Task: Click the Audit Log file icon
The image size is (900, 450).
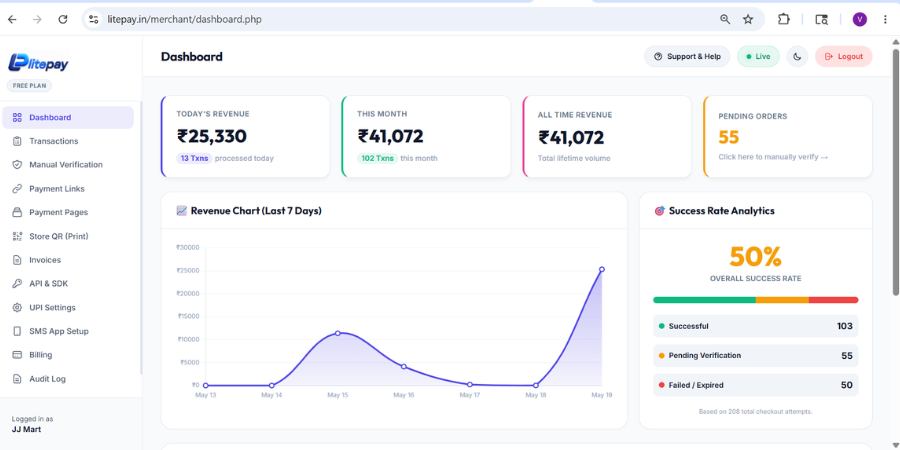Action: [x=17, y=379]
